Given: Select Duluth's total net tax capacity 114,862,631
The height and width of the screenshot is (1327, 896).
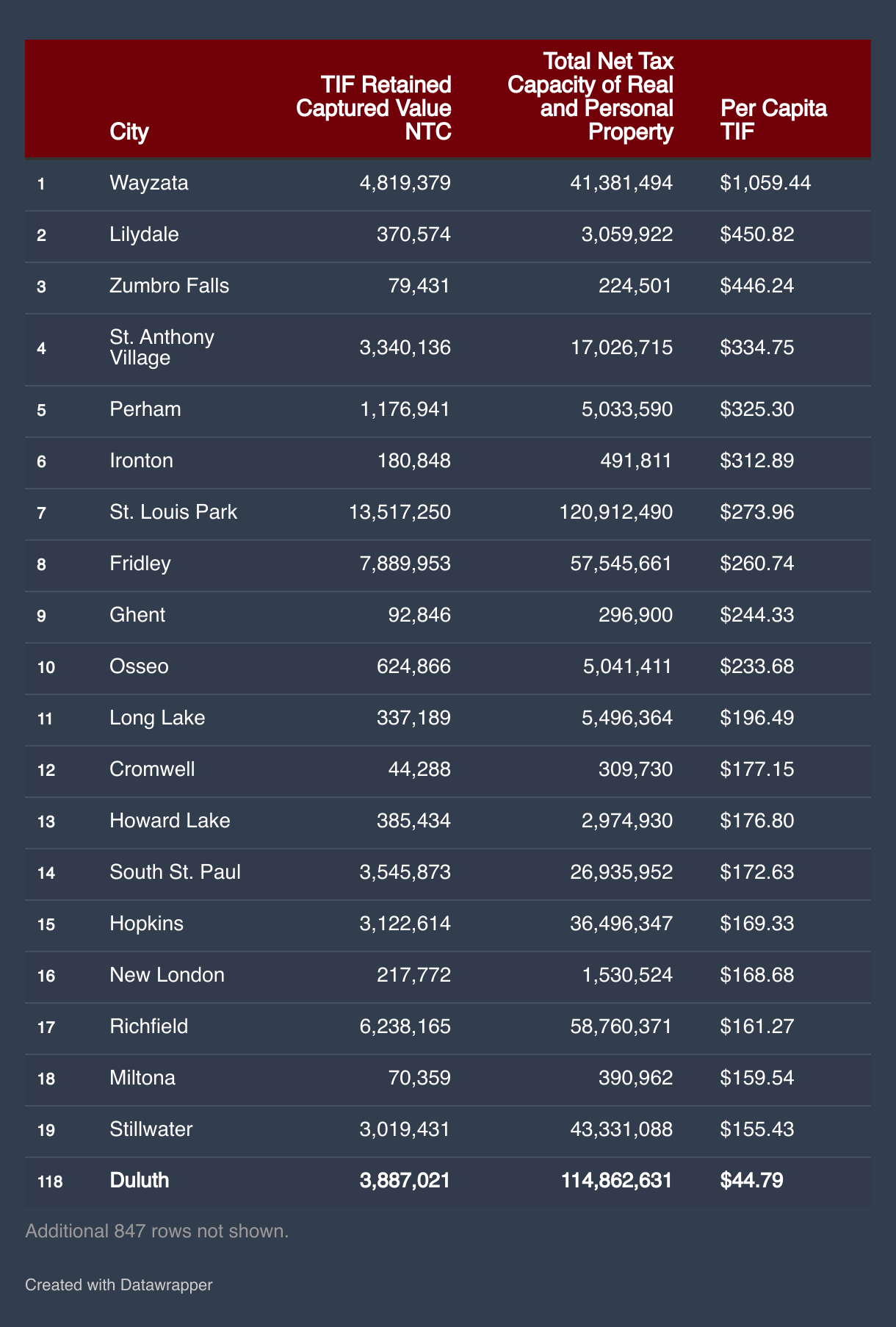Looking at the screenshot, I should [x=616, y=1180].
